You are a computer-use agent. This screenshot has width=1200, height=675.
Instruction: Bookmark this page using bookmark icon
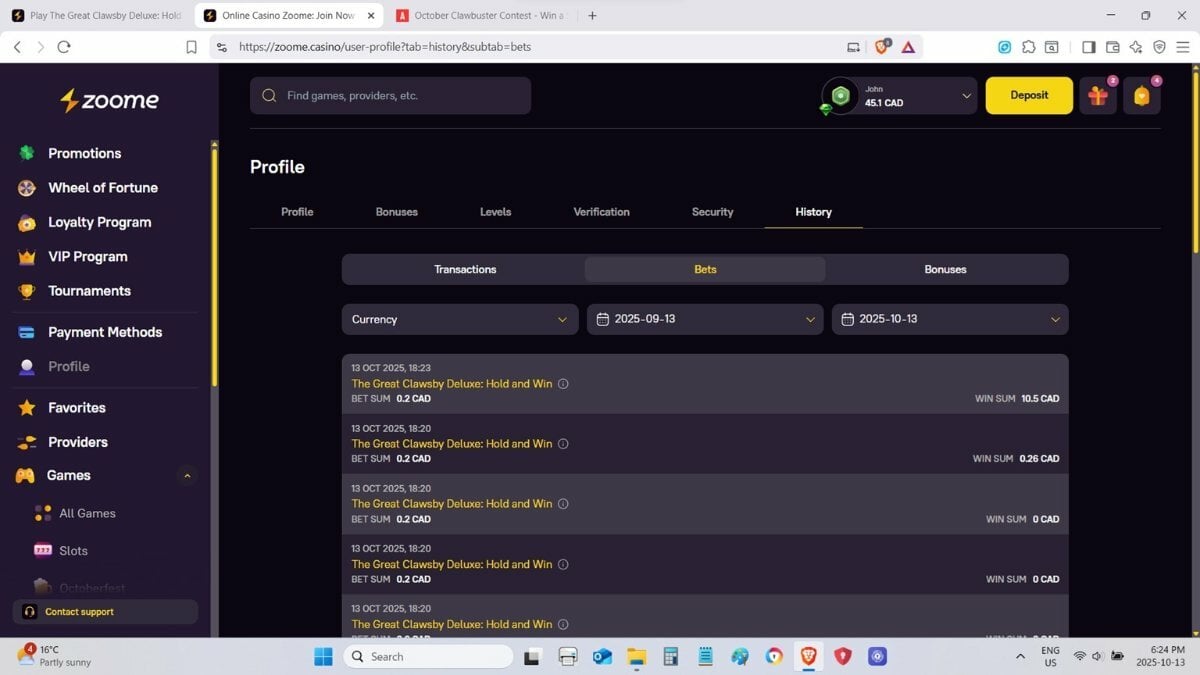point(191,47)
